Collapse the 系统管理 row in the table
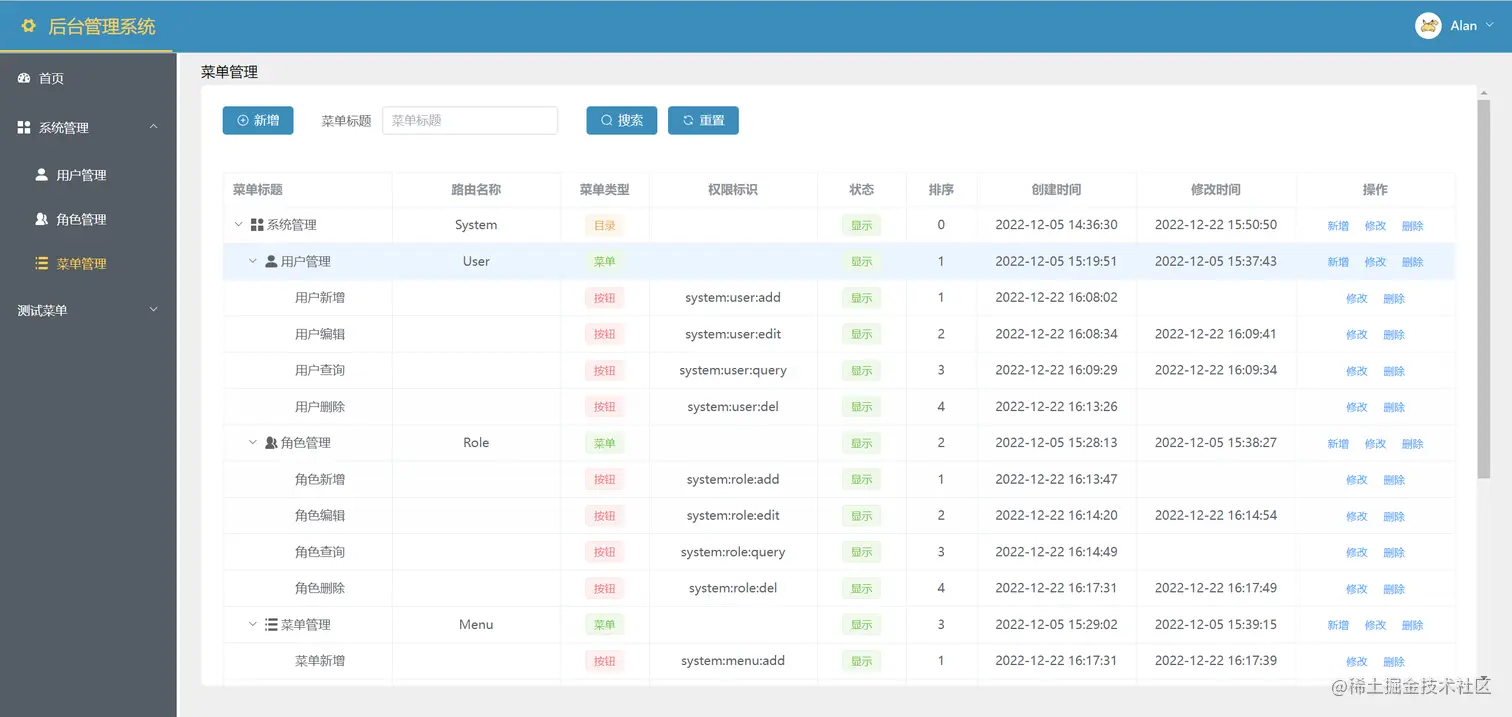This screenshot has height=717, width=1512. coord(238,225)
